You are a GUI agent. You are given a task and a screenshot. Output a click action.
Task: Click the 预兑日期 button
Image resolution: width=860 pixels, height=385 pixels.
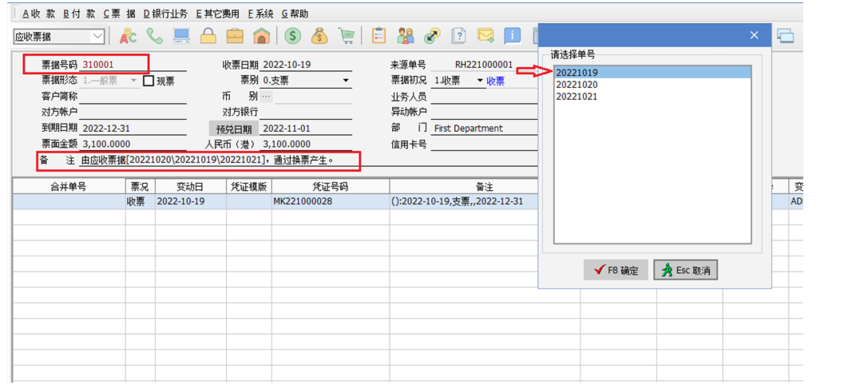pos(234,129)
